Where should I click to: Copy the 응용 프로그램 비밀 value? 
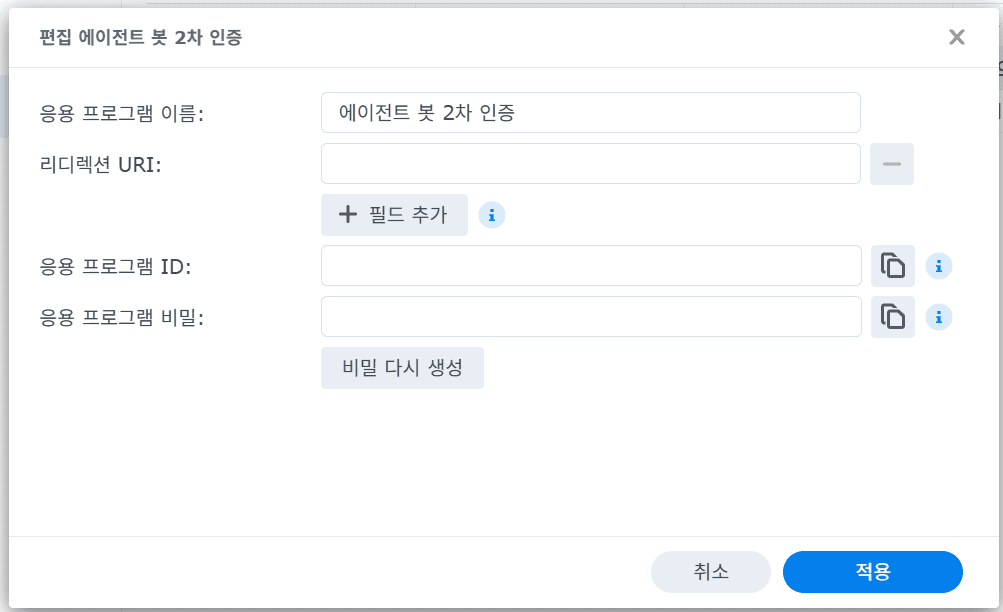coord(892,316)
